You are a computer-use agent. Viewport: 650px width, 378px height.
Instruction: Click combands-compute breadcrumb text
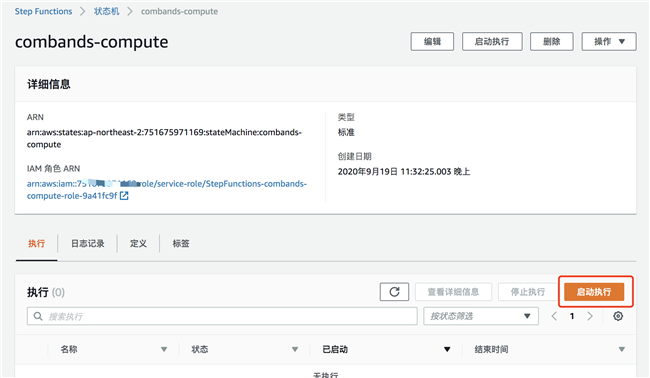point(179,11)
